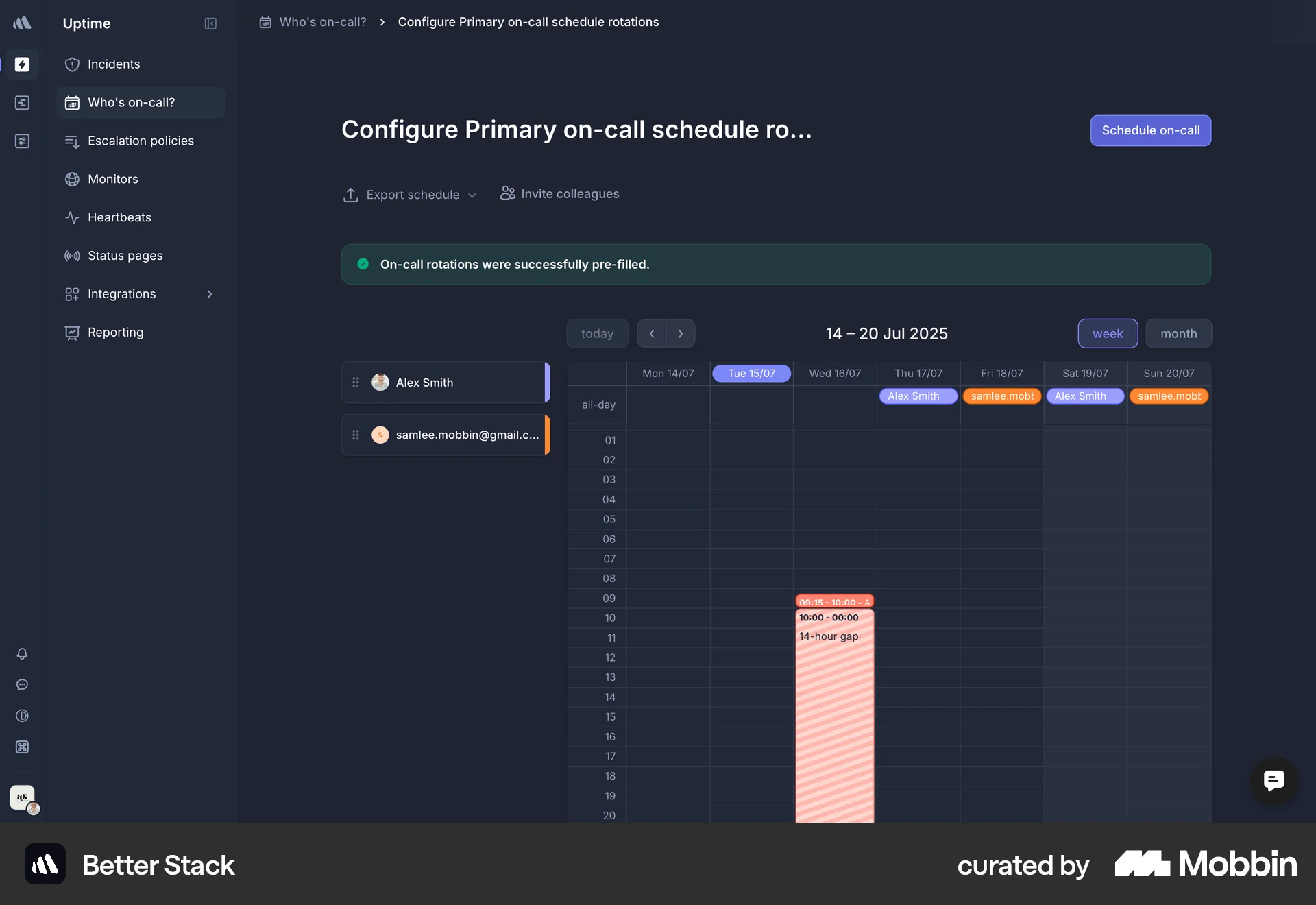Click the Schedule on-call button
This screenshot has width=1316, height=905.
(x=1150, y=130)
